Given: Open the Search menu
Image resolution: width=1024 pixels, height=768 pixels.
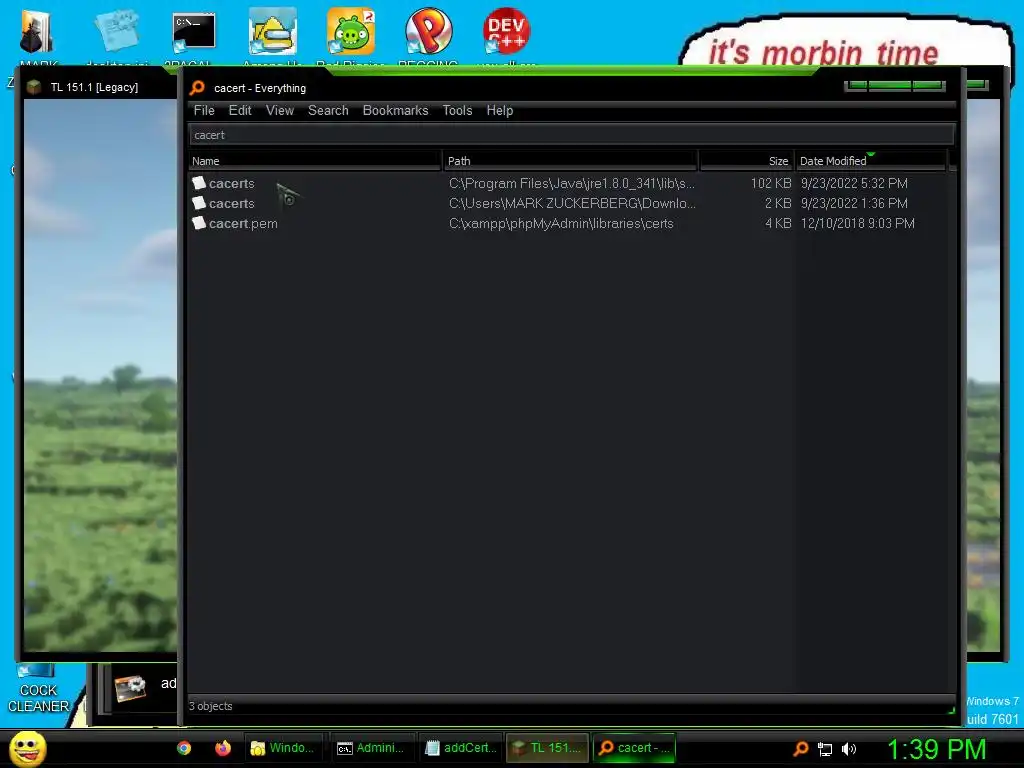Looking at the screenshot, I should click(x=328, y=110).
